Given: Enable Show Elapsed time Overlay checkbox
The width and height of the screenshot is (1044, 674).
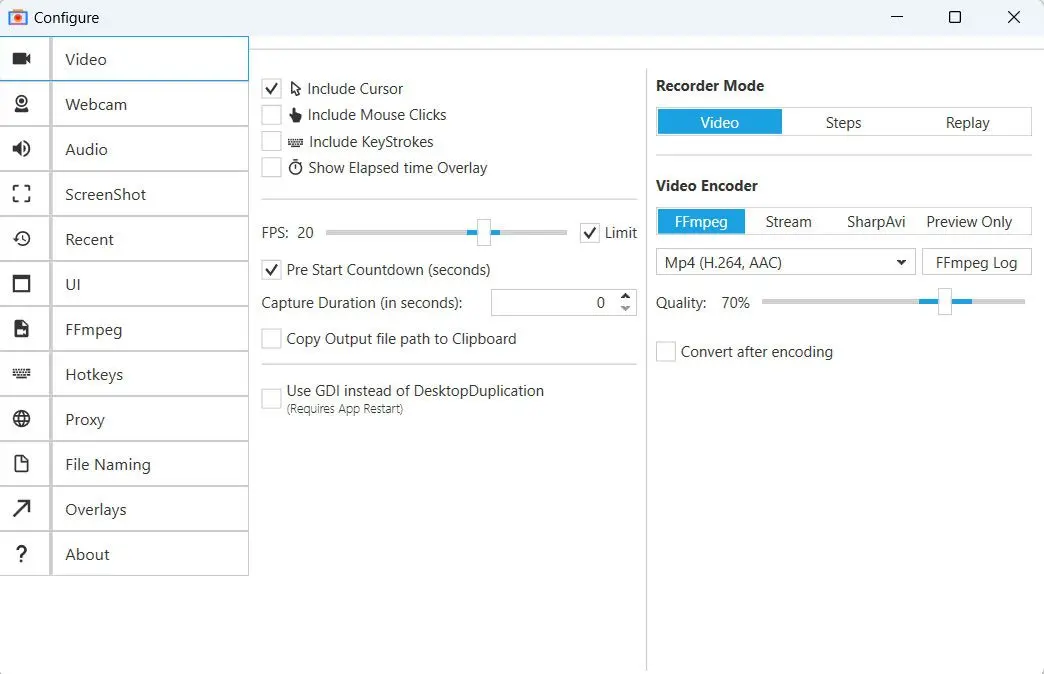Looking at the screenshot, I should click(x=271, y=167).
